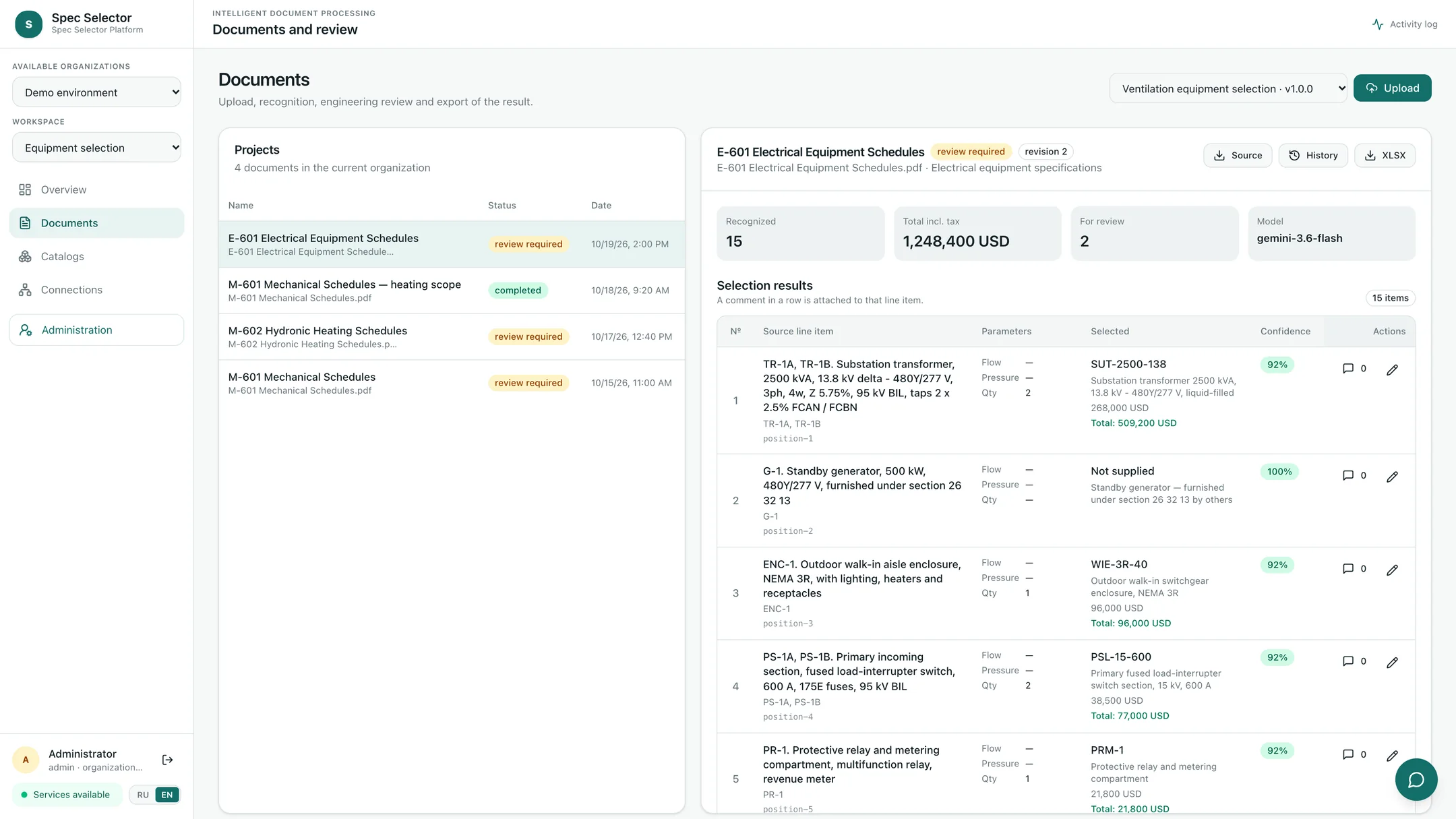Edit row 1 TR-1A transformer selection
Image resolution: width=1456 pixels, height=819 pixels.
(x=1392, y=369)
